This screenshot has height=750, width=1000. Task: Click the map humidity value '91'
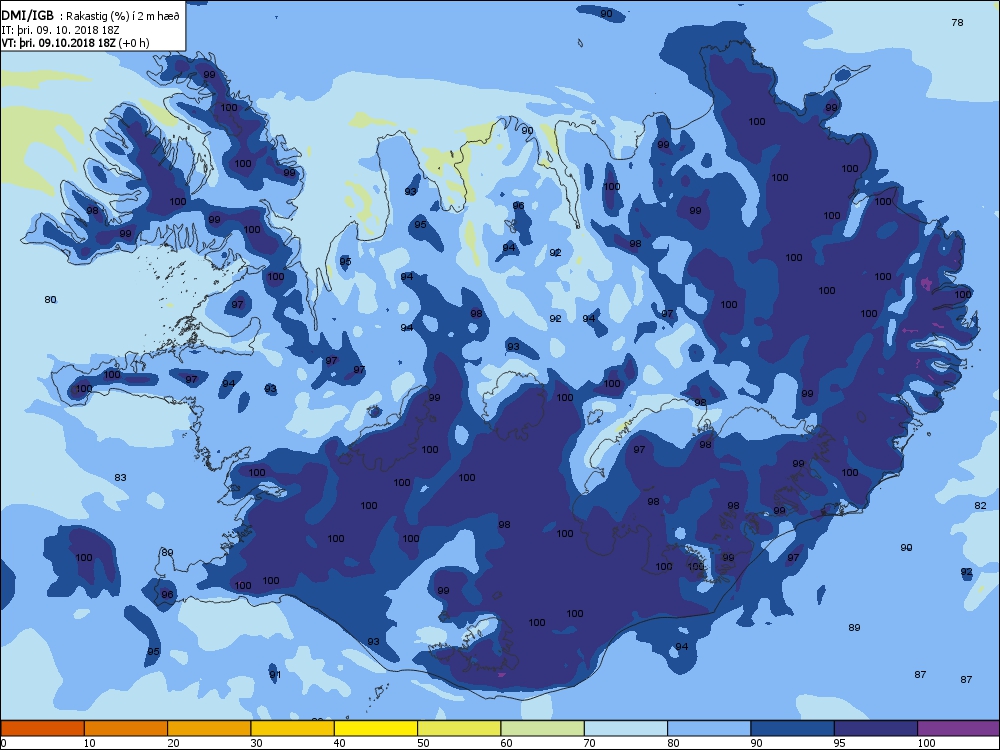[x=275, y=675]
